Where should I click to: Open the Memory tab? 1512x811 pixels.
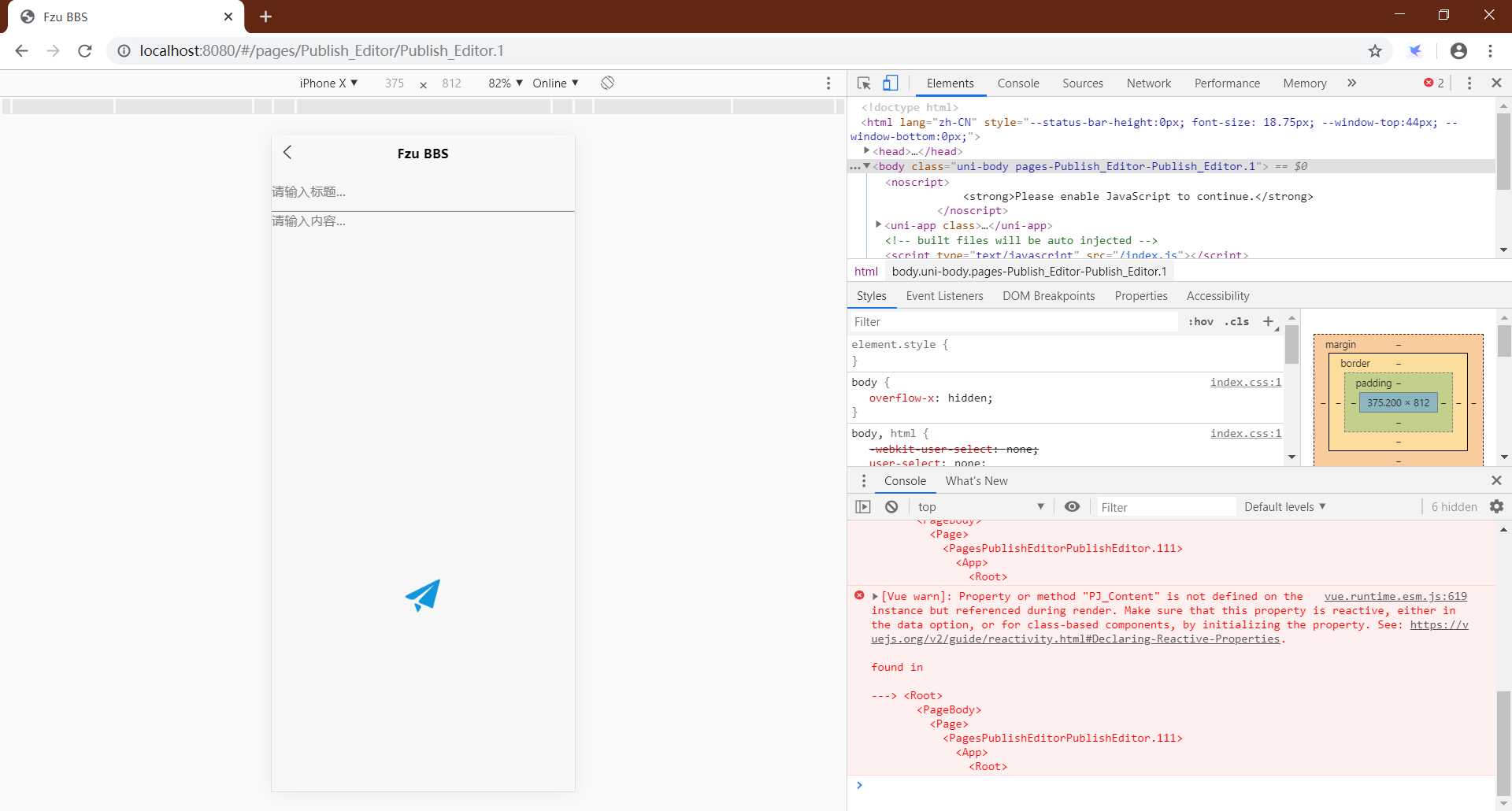tap(1305, 83)
